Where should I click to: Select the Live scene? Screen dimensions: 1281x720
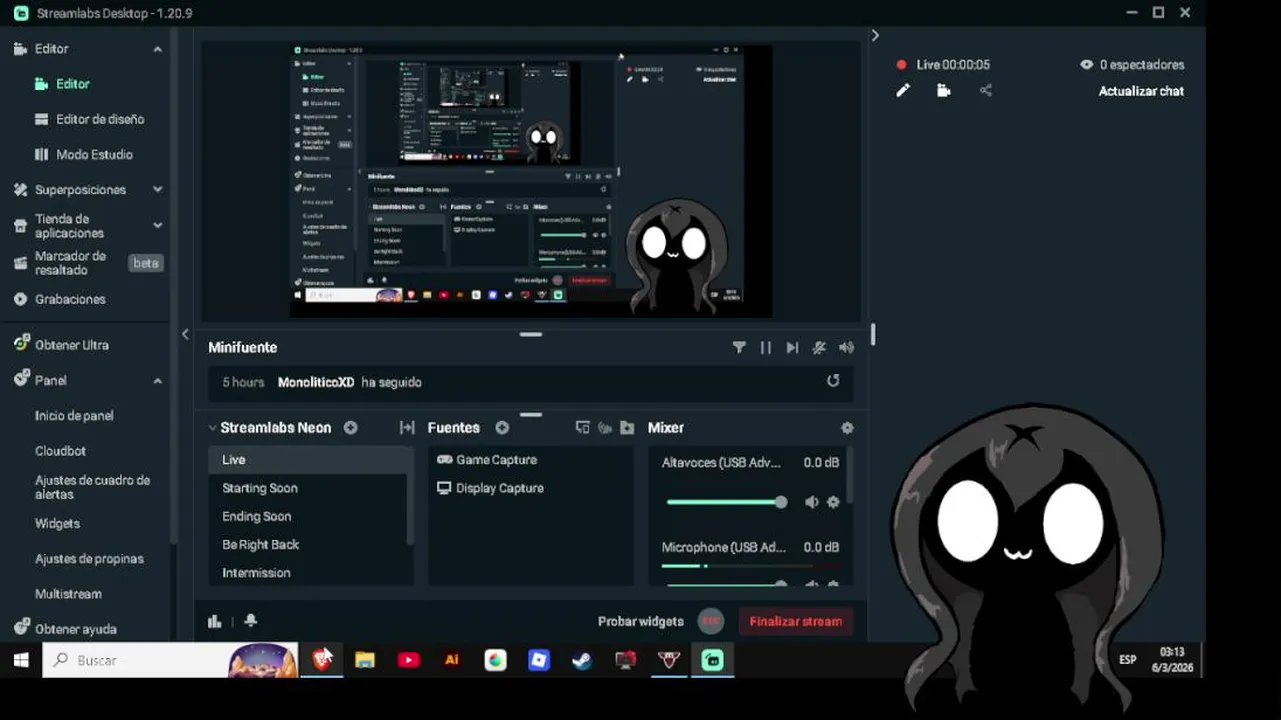click(x=307, y=460)
